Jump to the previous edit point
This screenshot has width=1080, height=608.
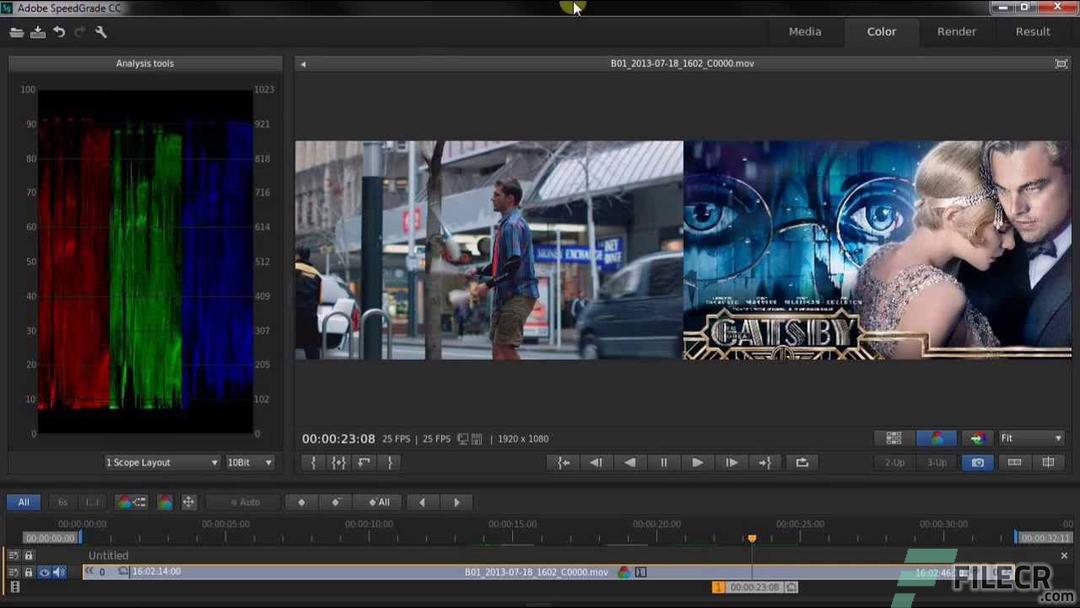(563, 463)
